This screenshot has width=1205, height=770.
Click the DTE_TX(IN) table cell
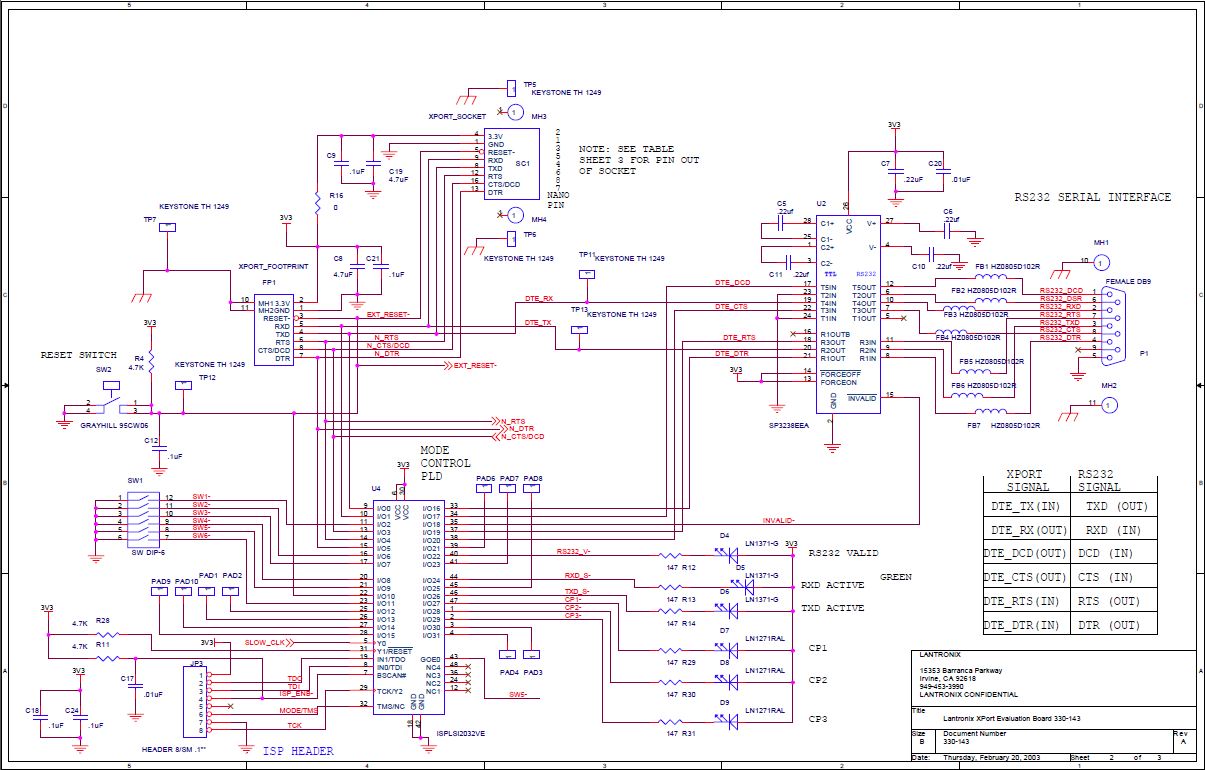click(x=1027, y=508)
